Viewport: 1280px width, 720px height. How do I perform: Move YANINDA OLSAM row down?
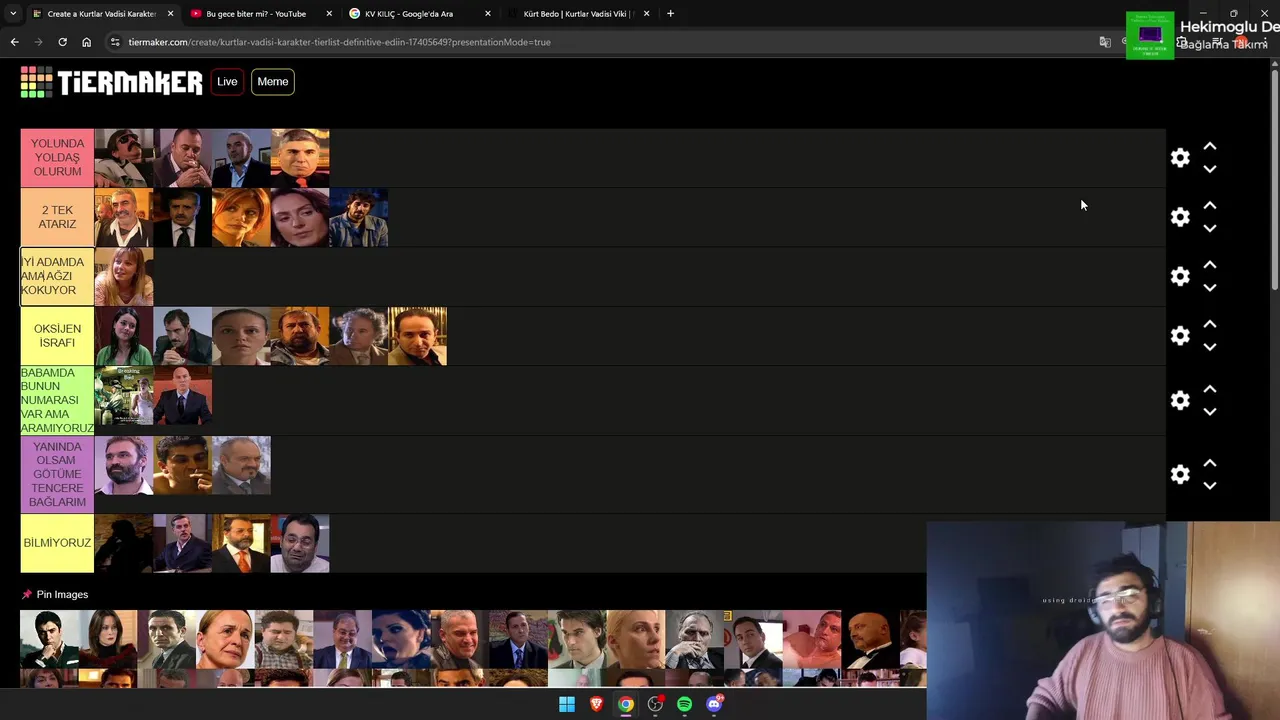[1210, 485]
